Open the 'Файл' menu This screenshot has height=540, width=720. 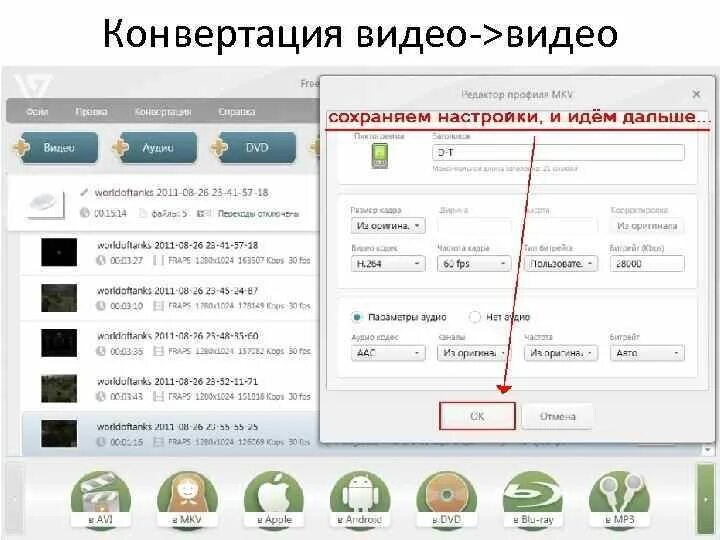click(x=37, y=112)
